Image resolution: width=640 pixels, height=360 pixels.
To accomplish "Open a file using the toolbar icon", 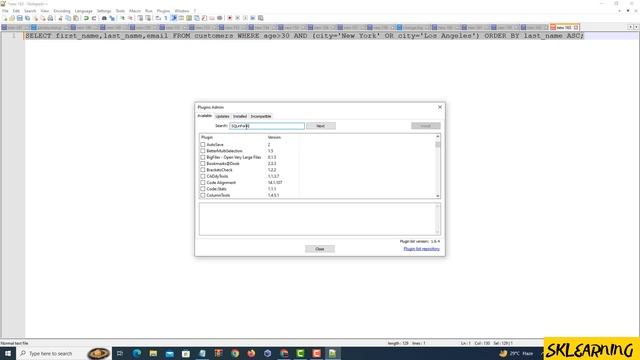I will point(12,18).
